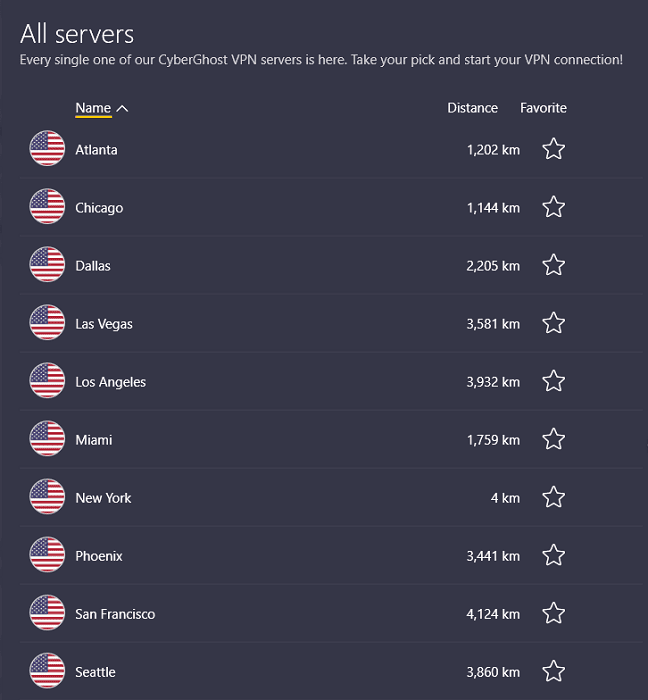Viewport: 648px width, 700px height.
Task: Sort servers by Name column
Action: (x=93, y=108)
